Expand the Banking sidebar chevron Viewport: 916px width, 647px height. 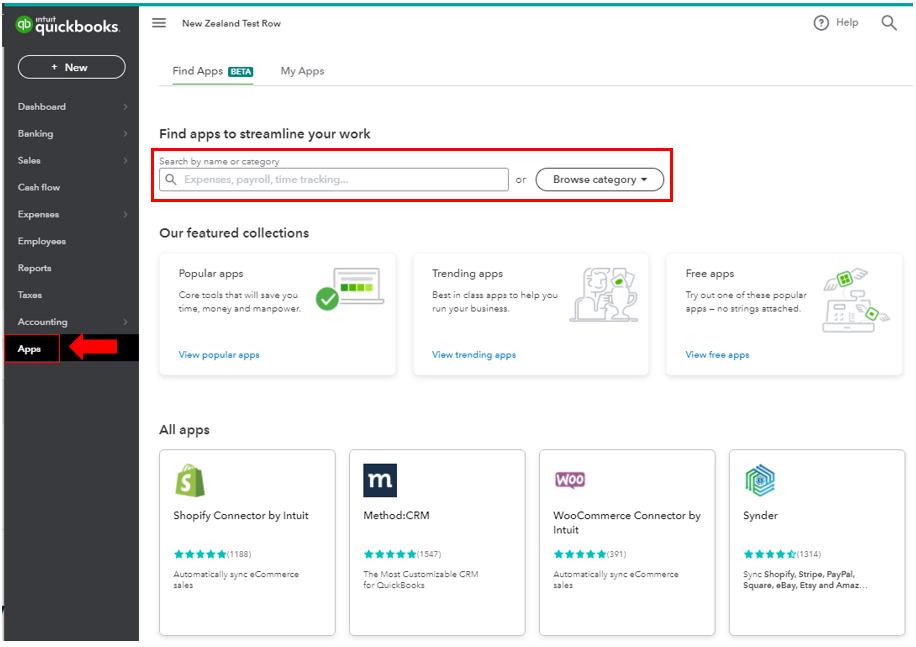(x=126, y=134)
